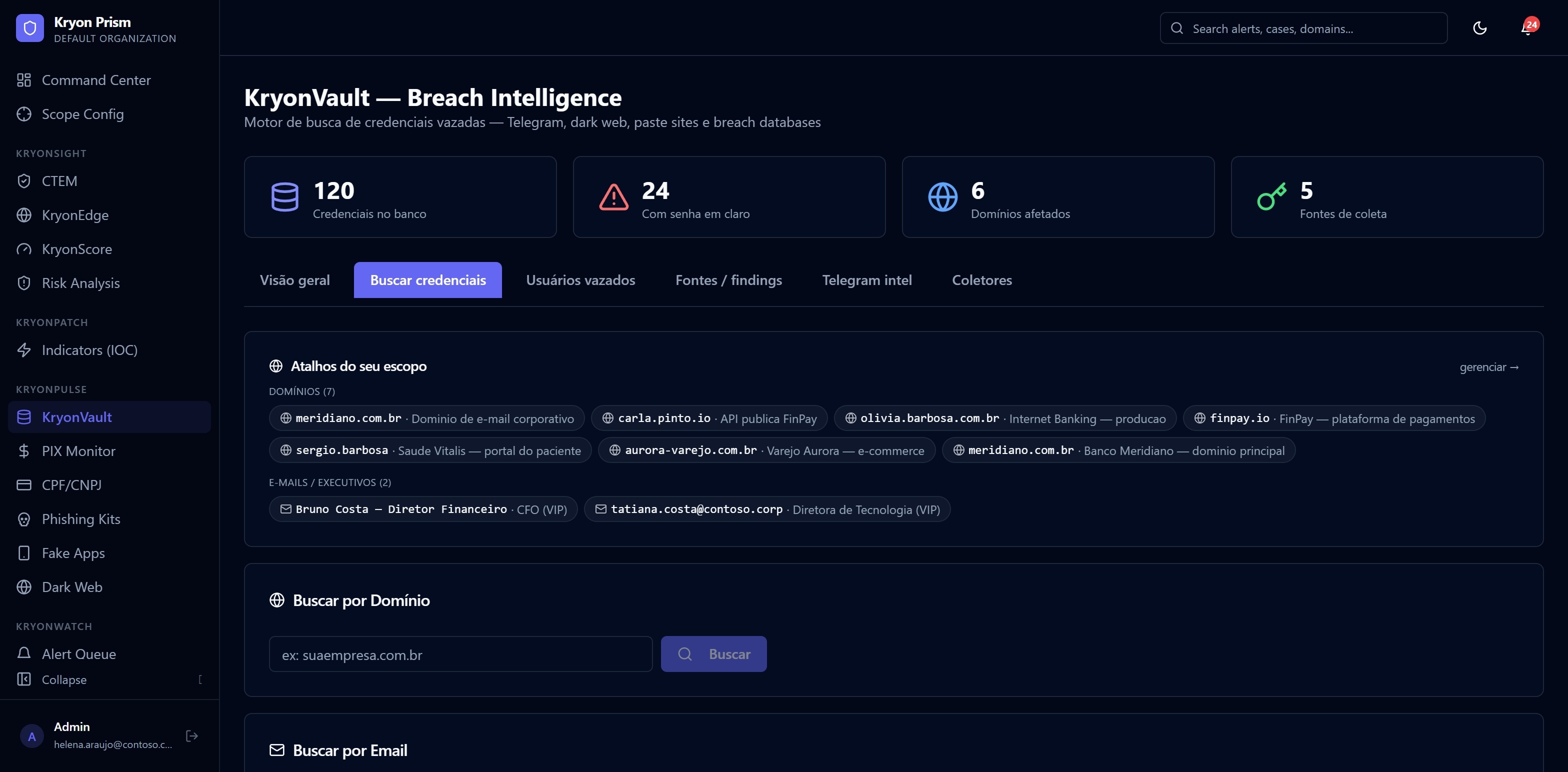Focus the domain input ex: suaempresa.com.br
Image resolution: width=1568 pixels, height=772 pixels.
click(461, 654)
